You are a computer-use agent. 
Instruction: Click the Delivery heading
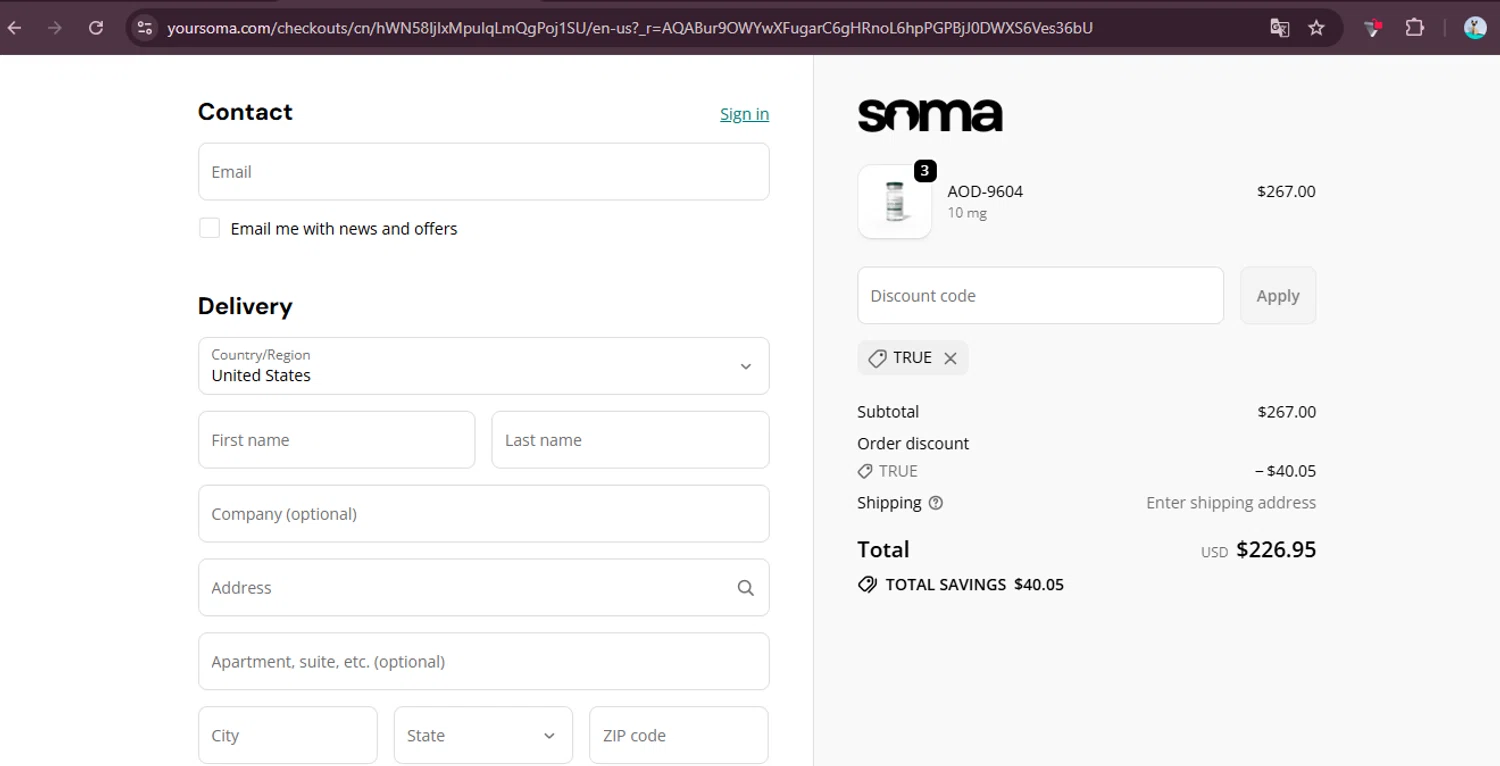pyautogui.click(x=245, y=306)
